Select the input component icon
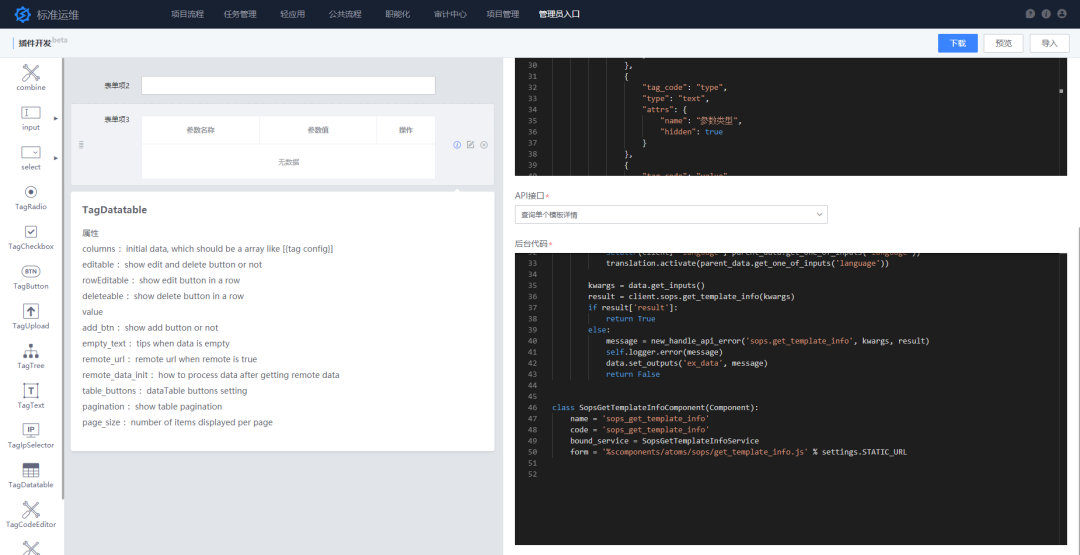This screenshot has width=1080, height=555. click(31, 112)
